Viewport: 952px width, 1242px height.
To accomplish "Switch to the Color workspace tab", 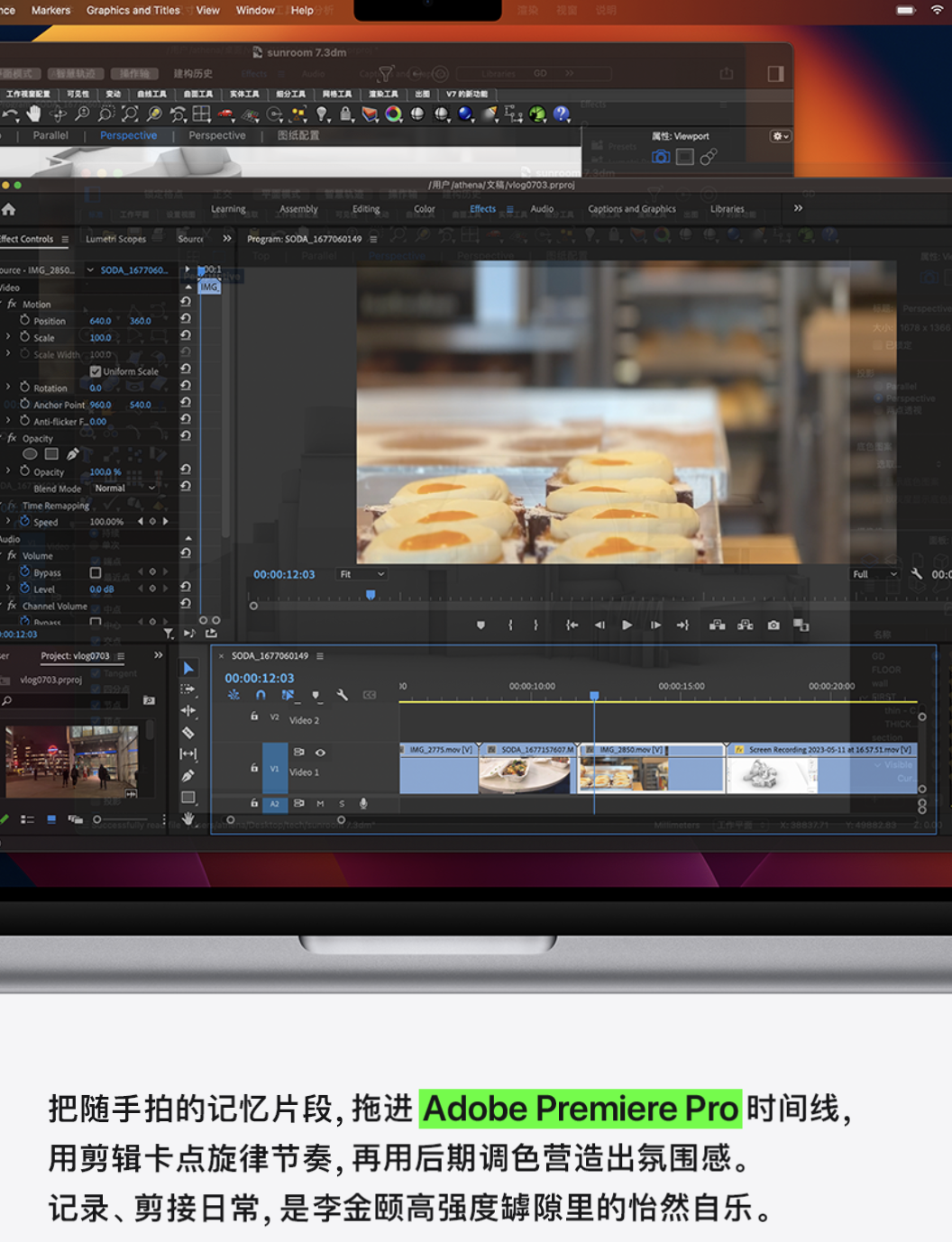I will pos(424,209).
